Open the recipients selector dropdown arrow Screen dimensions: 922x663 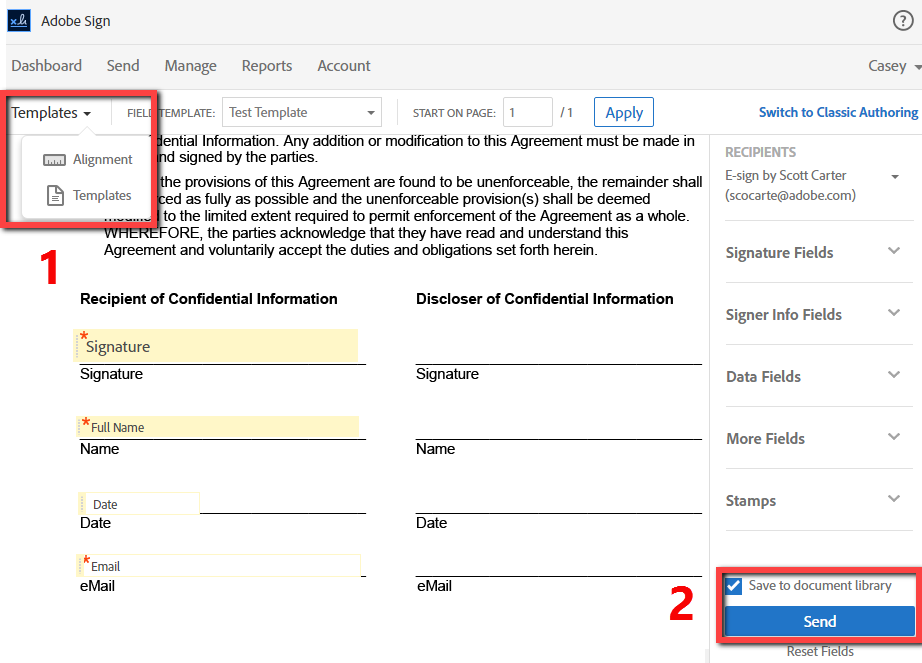coord(895,177)
